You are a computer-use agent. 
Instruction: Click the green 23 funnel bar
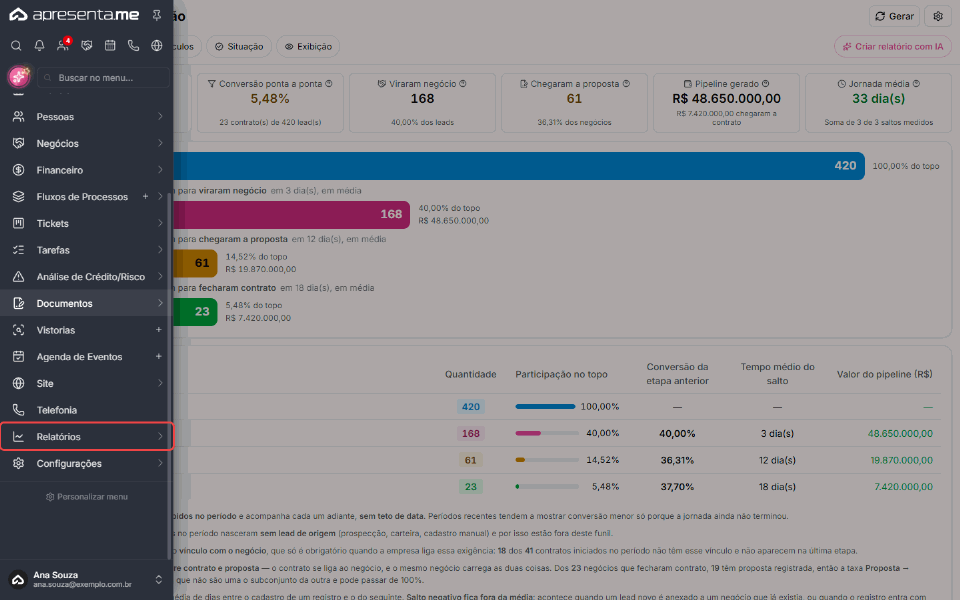pyautogui.click(x=195, y=312)
